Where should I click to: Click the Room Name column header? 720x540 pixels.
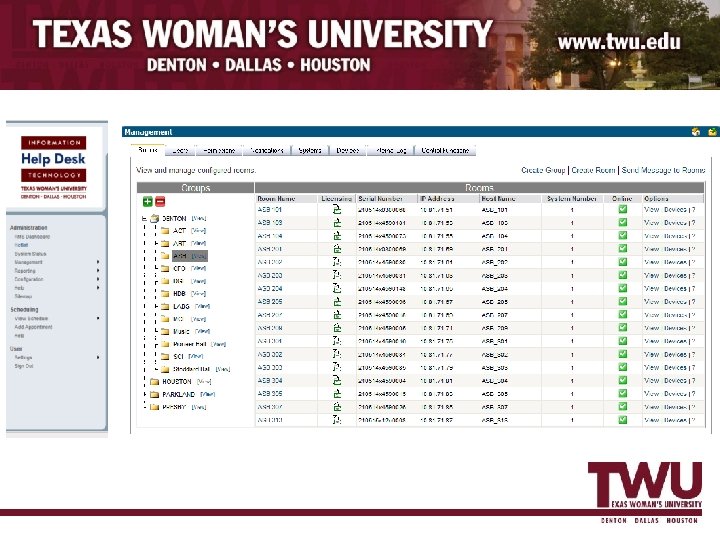pyautogui.click(x=276, y=199)
